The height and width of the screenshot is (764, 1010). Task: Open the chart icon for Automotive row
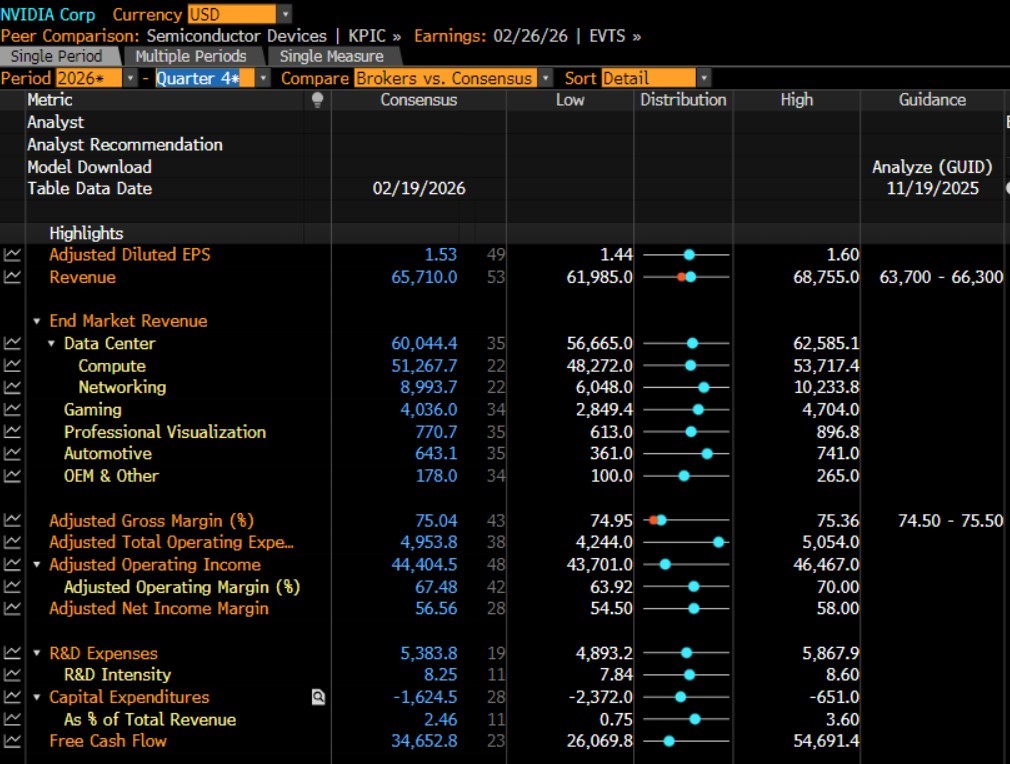[x=12, y=454]
